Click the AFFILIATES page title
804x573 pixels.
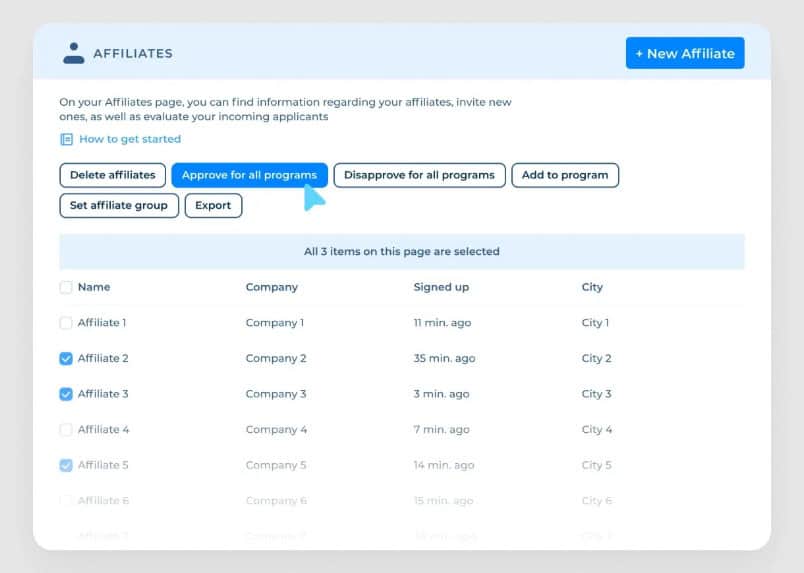pyautogui.click(x=133, y=53)
